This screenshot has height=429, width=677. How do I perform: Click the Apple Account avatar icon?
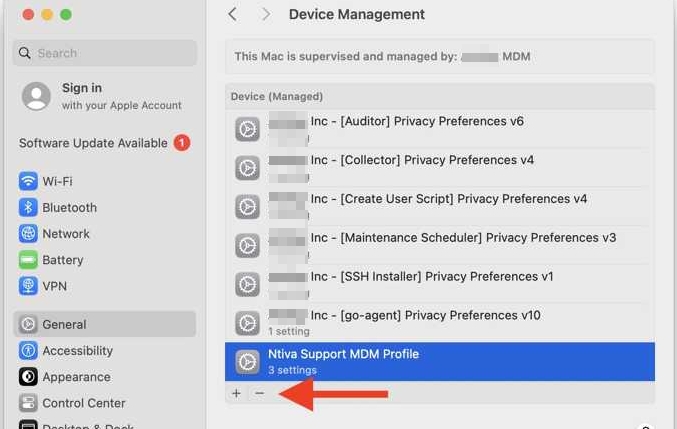click(x=36, y=96)
